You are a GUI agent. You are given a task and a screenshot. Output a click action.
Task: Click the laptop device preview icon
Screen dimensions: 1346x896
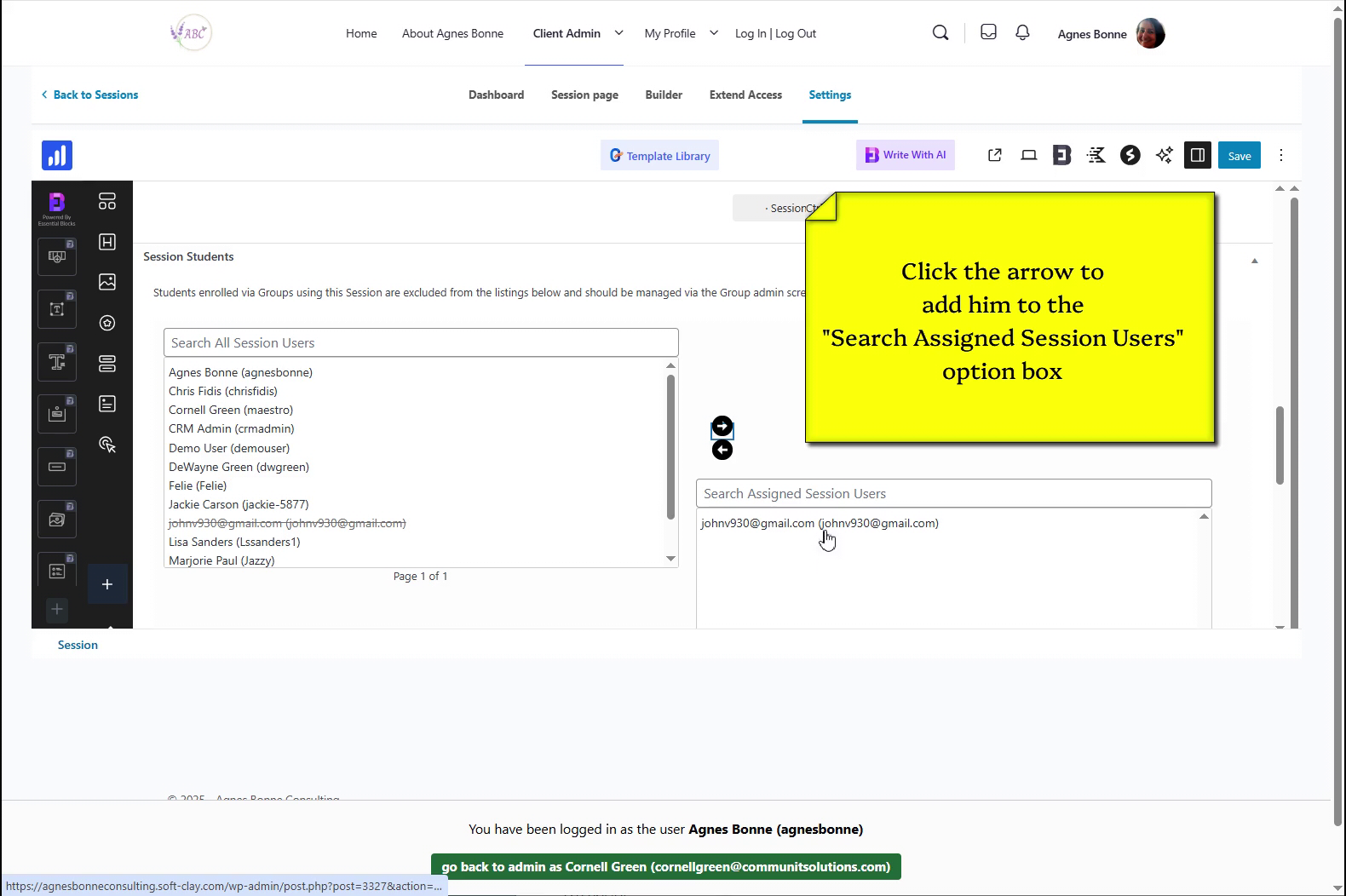coord(1028,155)
